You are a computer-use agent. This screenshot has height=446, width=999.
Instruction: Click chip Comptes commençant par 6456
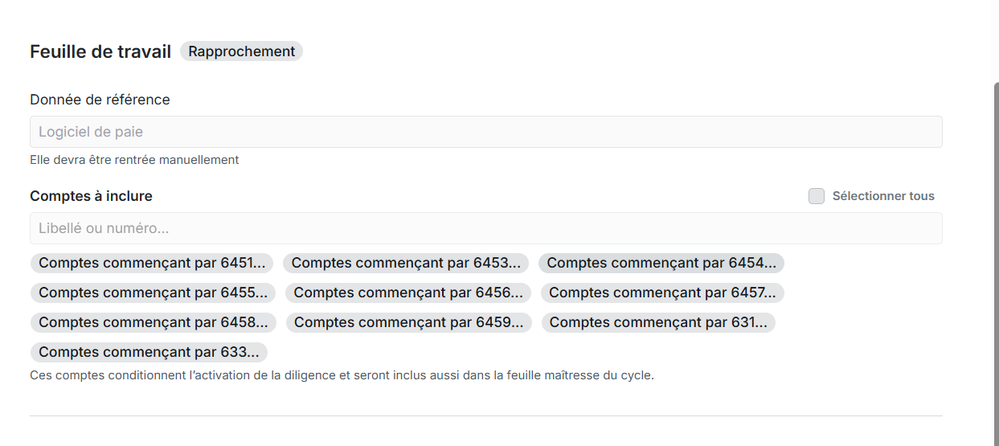(x=408, y=293)
